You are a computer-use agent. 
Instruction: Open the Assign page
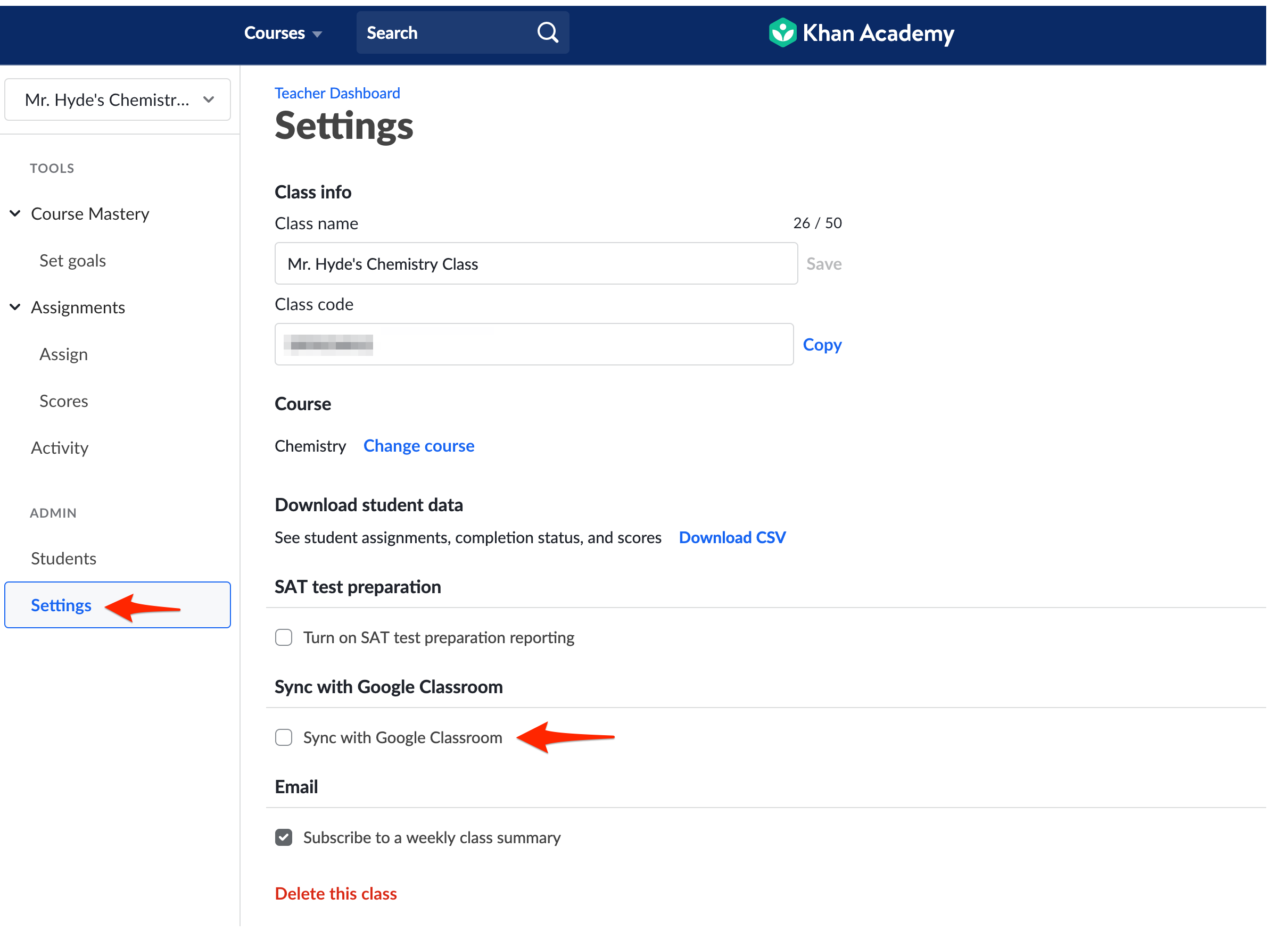63,354
